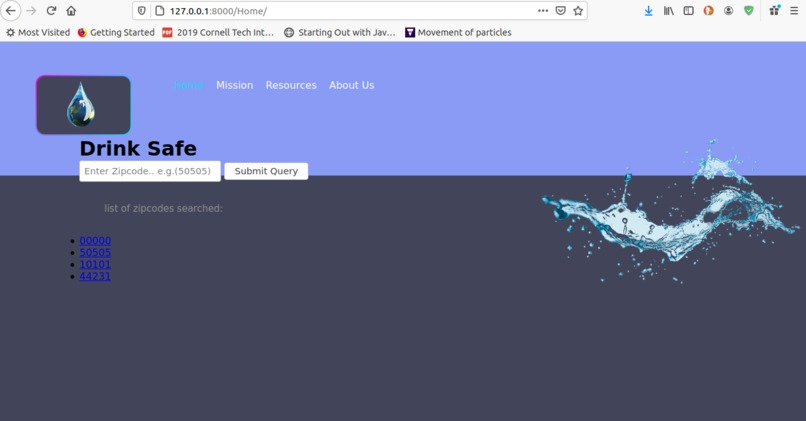
Task: Open the Starting Out with Jav... bookmark
Action: (x=340, y=32)
